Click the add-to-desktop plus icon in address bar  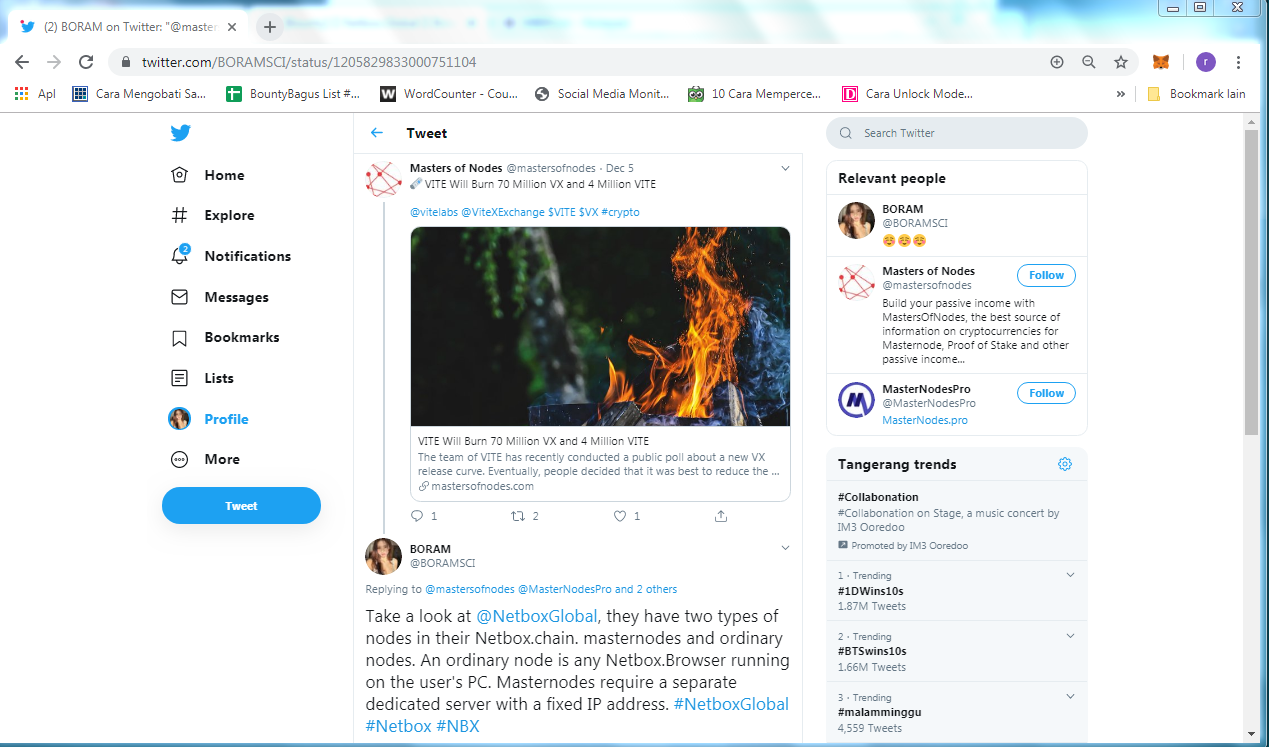(x=1057, y=62)
